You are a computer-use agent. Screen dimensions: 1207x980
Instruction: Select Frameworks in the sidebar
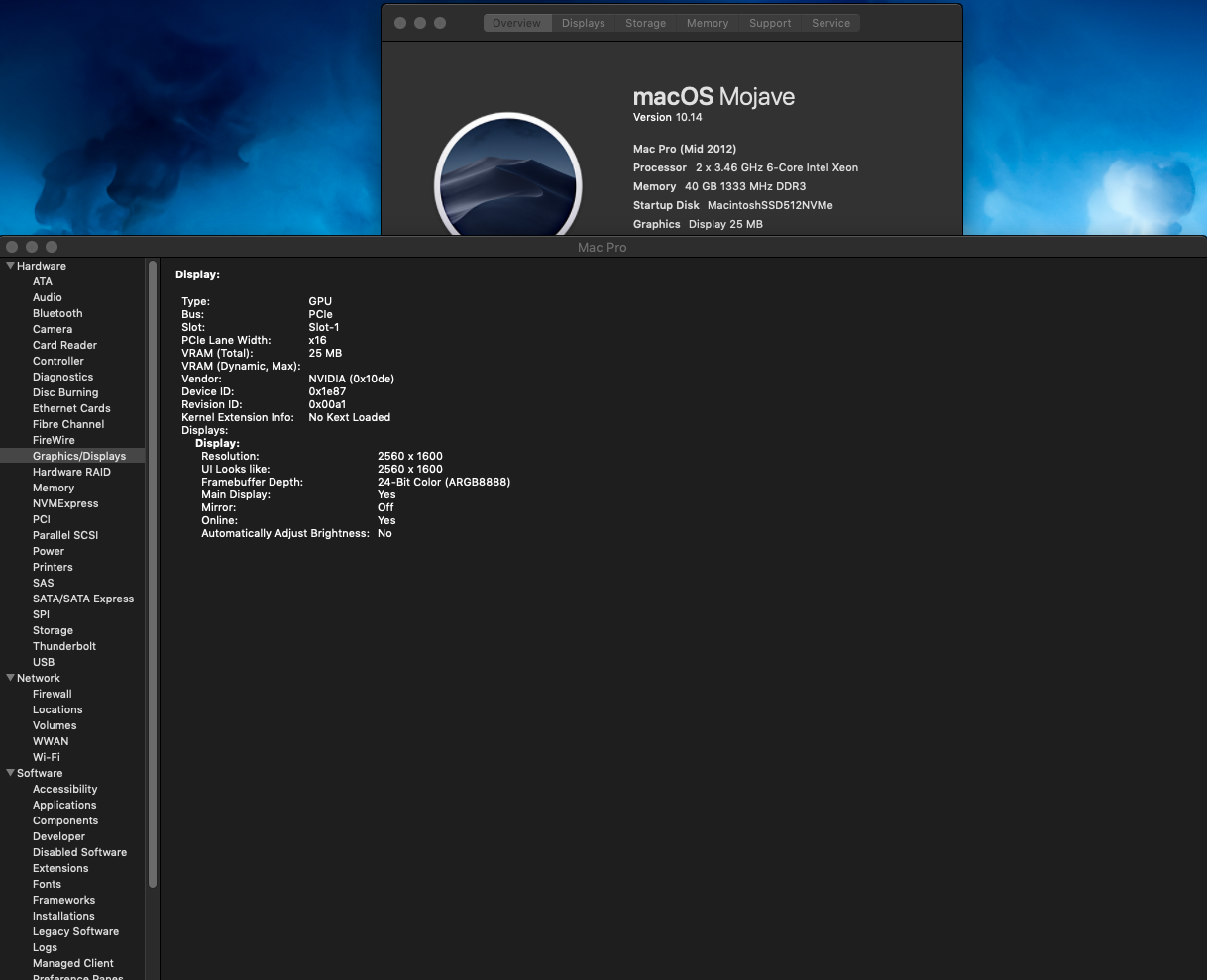point(64,900)
